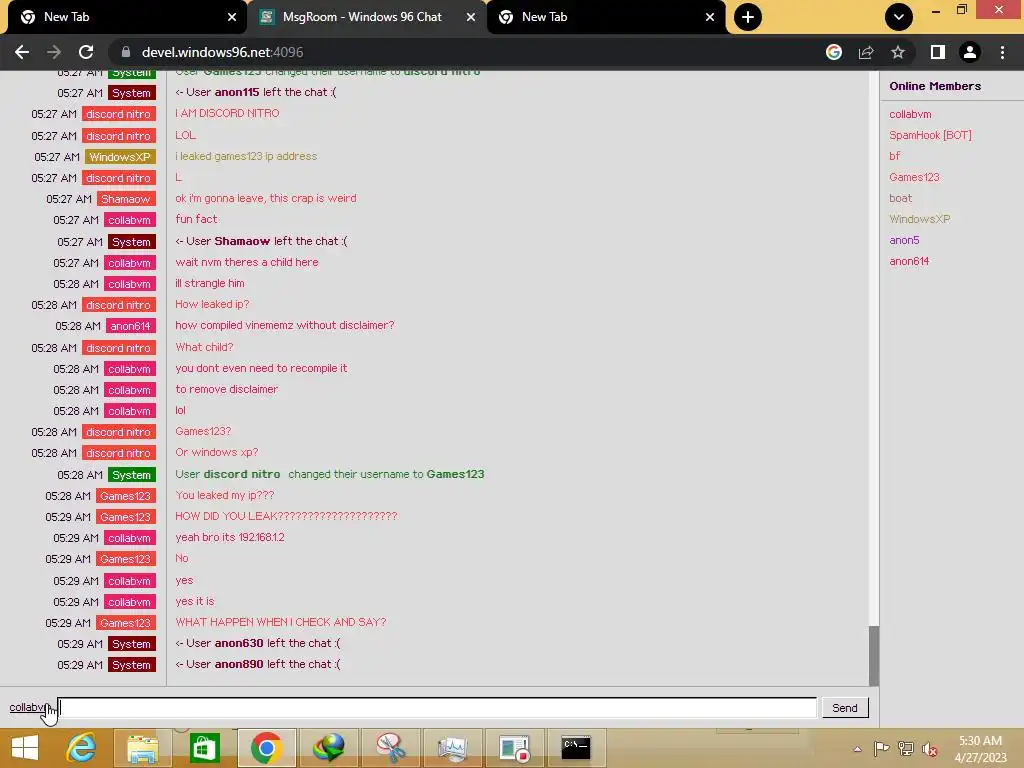Reload the MsgRoom page
This screenshot has width=1024, height=768.
(86, 52)
